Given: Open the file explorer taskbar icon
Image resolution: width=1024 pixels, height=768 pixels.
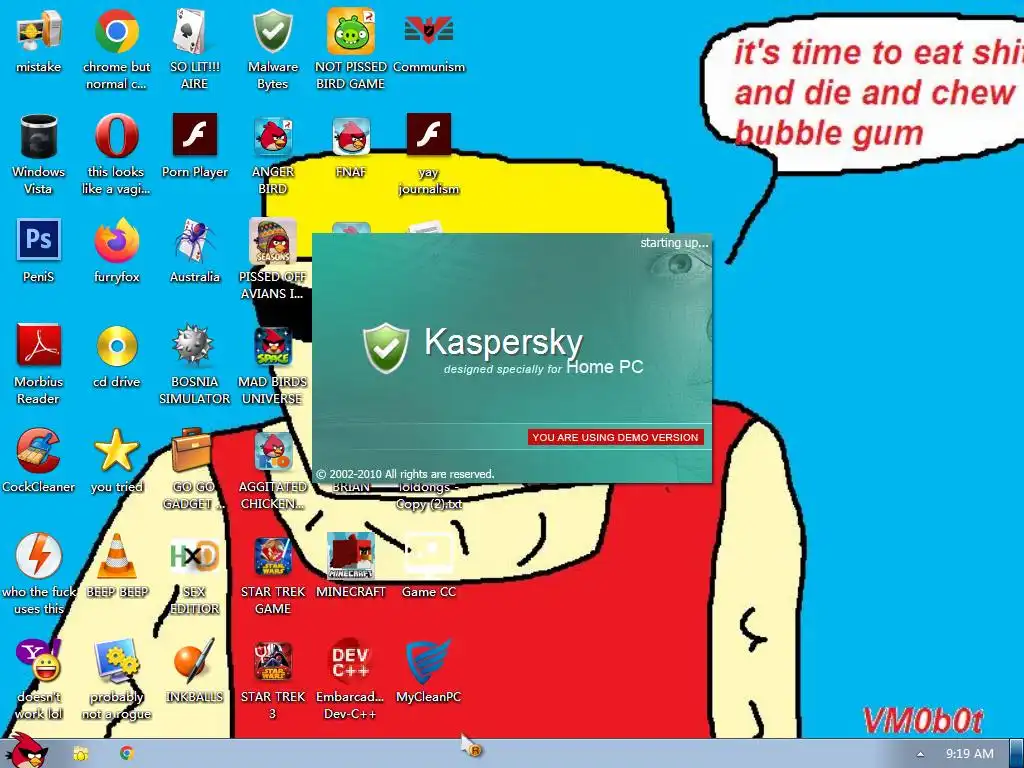Looking at the screenshot, I should [81, 754].
